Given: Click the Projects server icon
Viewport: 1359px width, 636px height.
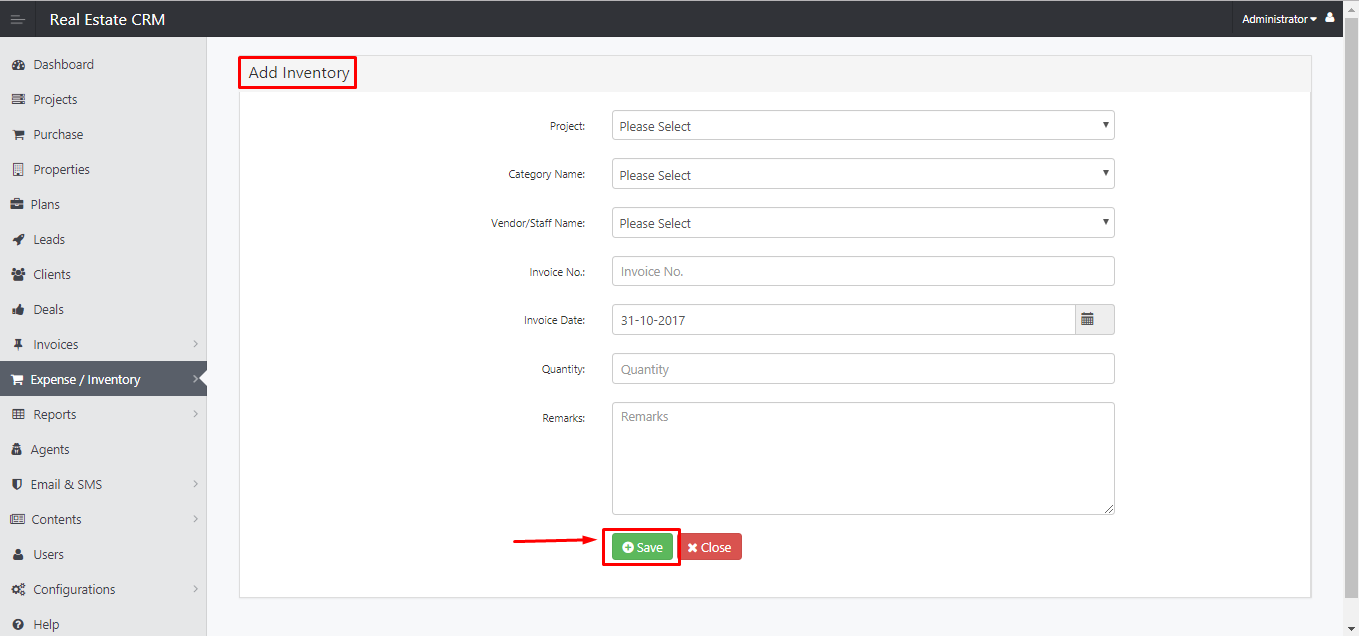Looking at the screenshot, I should pos(18,100).
